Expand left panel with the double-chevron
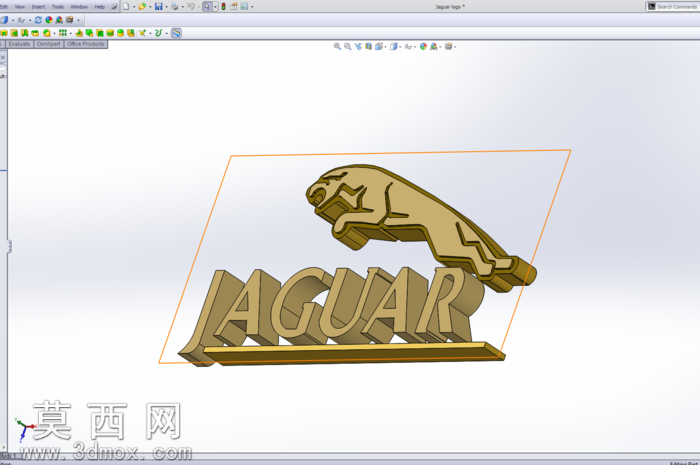 point(3,57)
